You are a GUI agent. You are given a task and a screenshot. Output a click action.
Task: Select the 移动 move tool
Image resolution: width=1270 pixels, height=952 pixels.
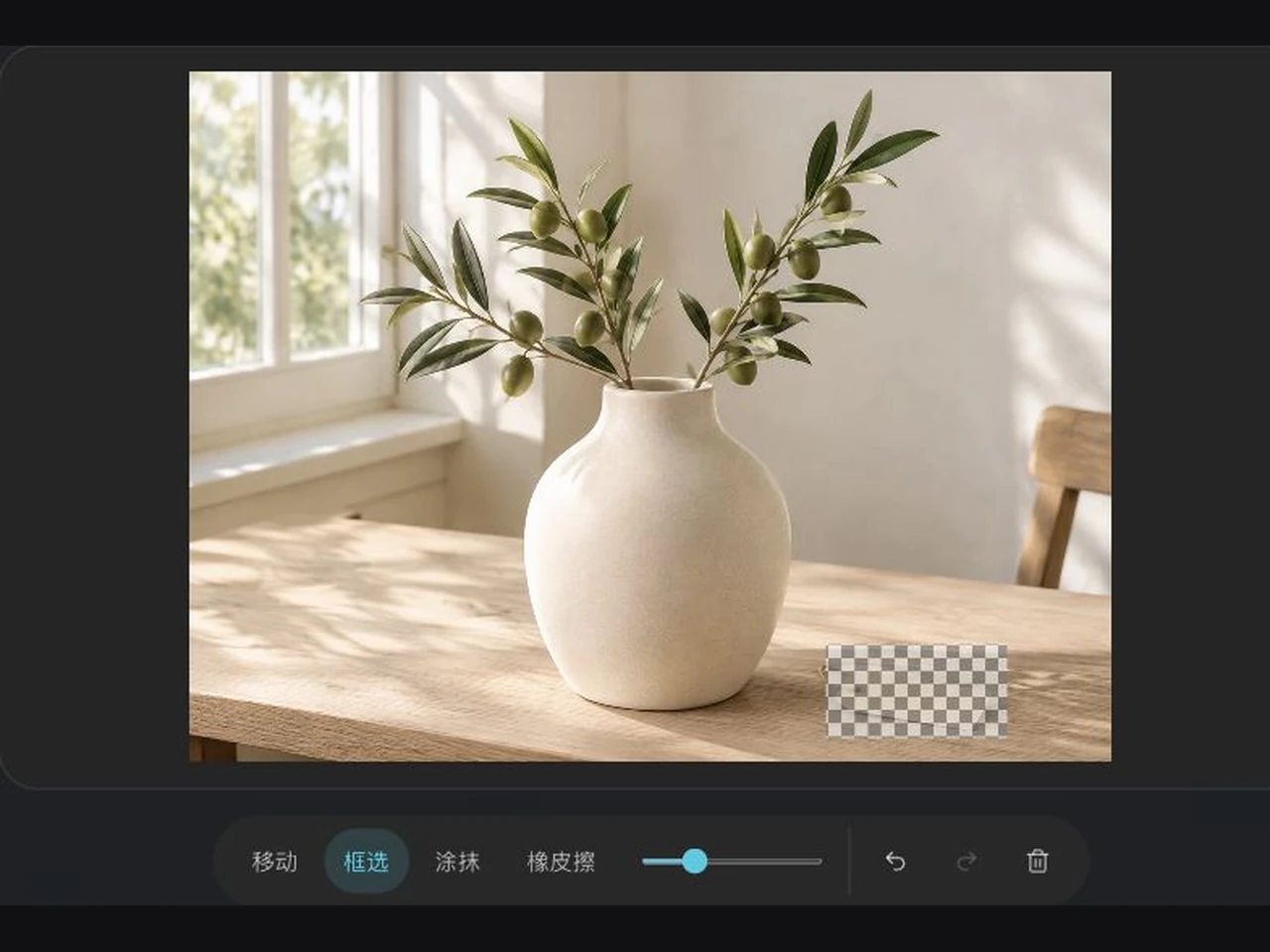(275, 862)
